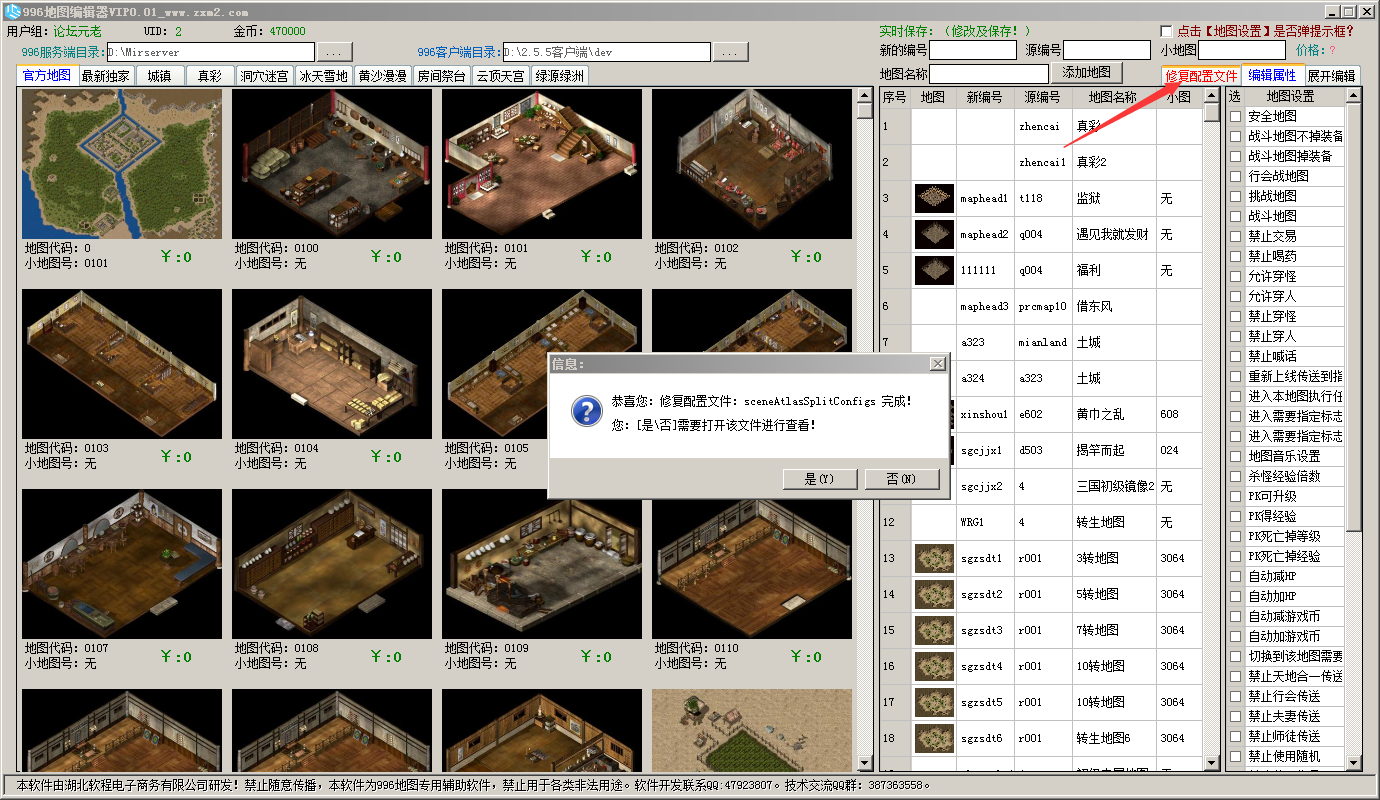
Task: Browse for the 996客户端目录 with the ... button
Action: (731, 51)
